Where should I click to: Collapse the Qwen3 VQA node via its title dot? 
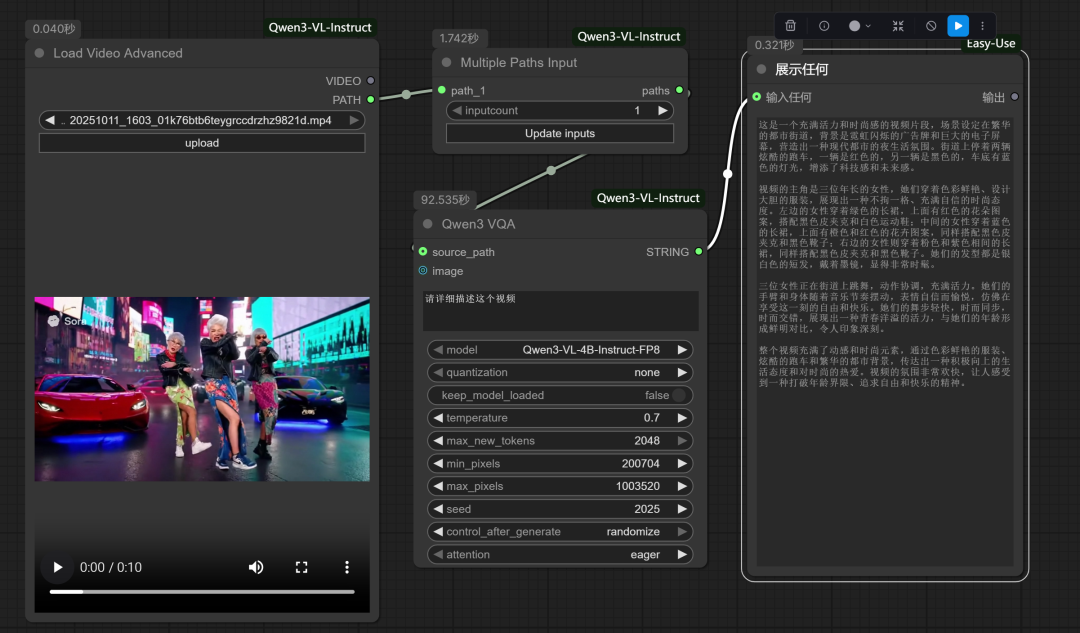click(428, 224)
